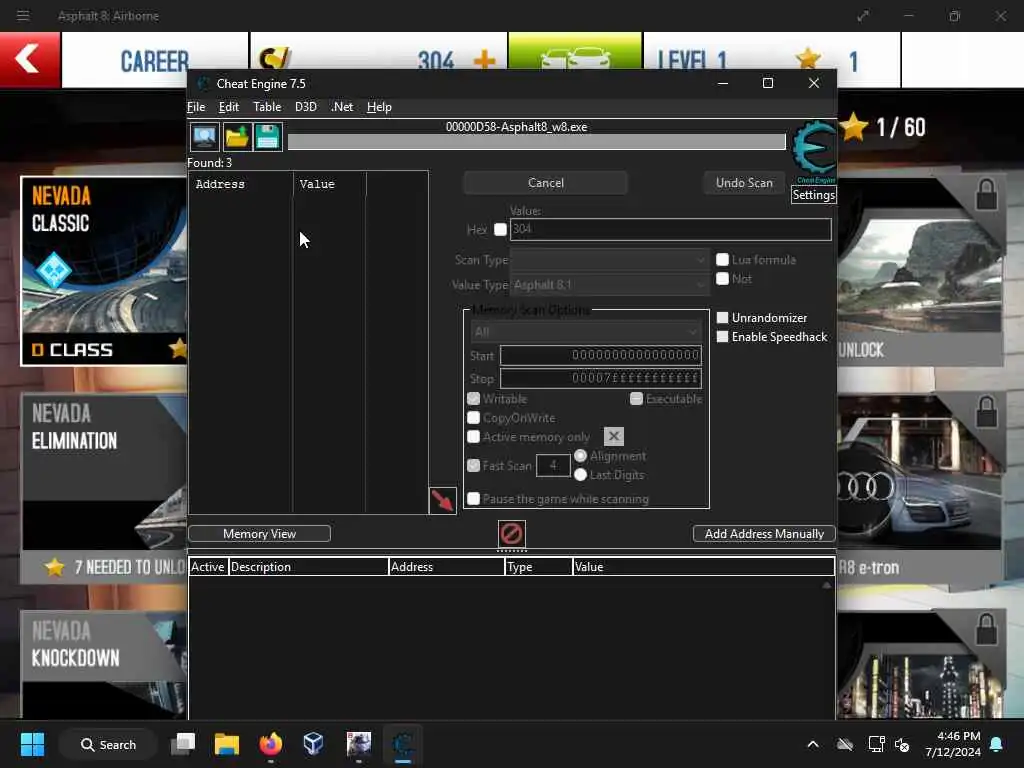Check Pause the game while scanning

point(473,499)
